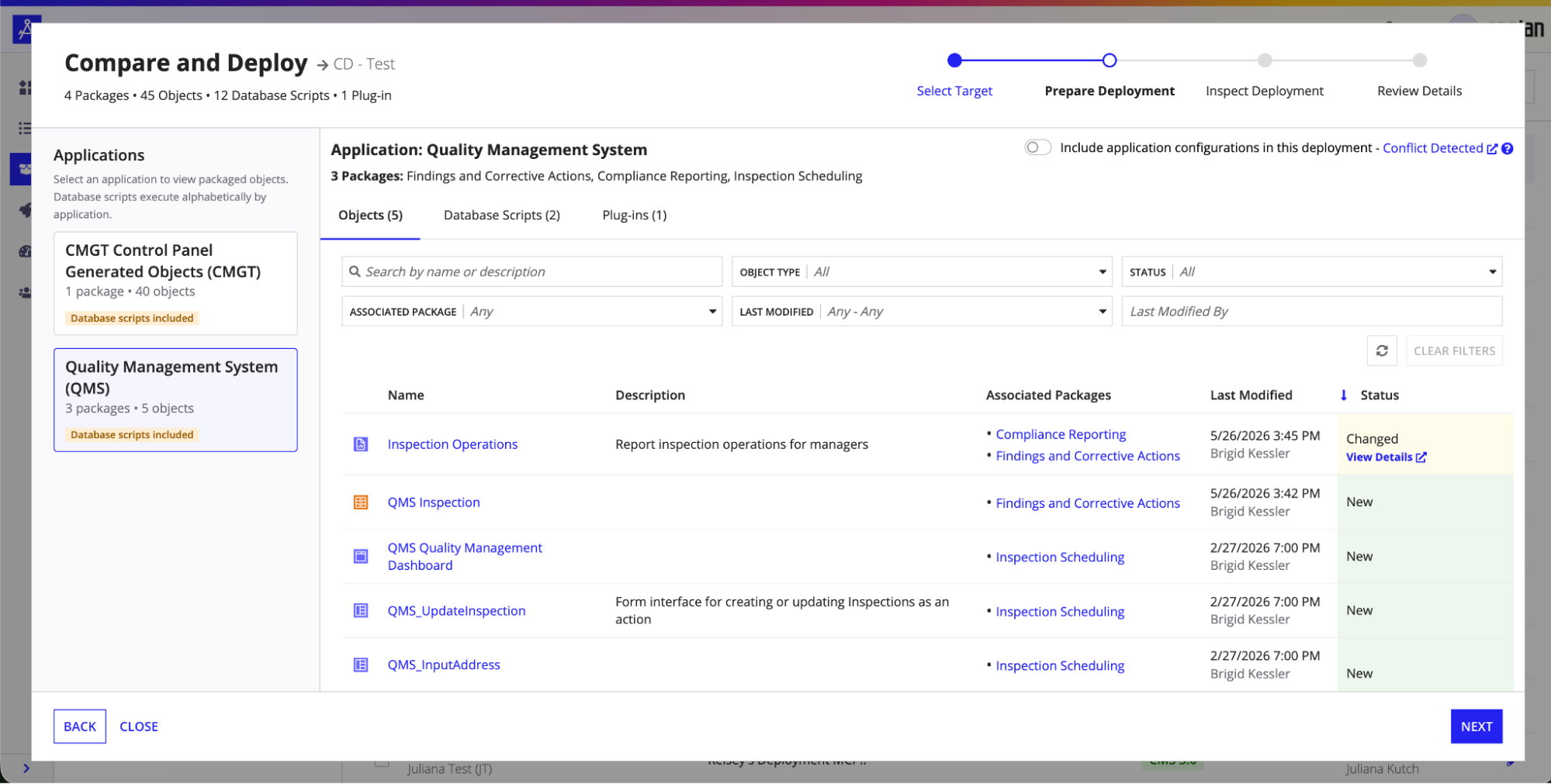Click the help question mark next to Conflict Detected

(1507, 148)
